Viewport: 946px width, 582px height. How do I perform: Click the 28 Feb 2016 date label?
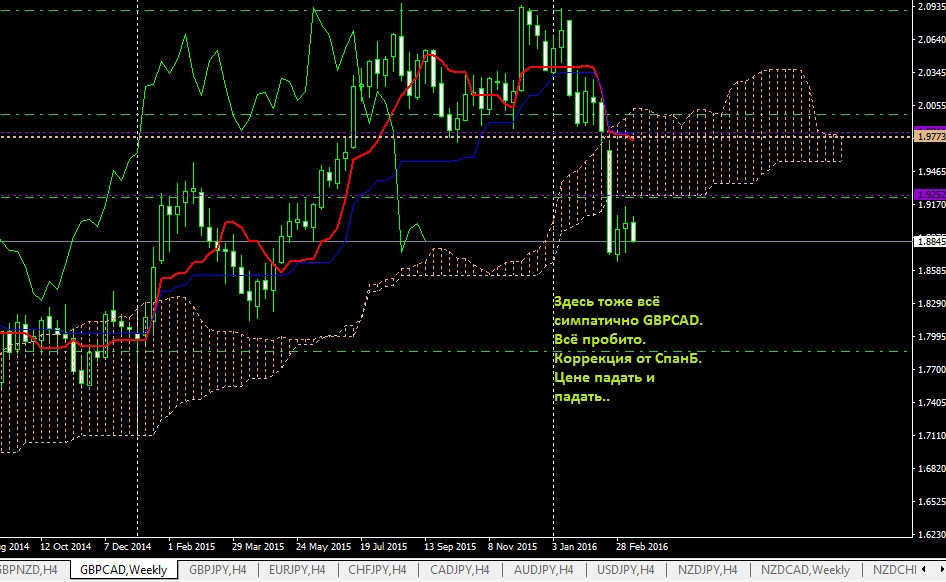[x=642, y=546]
